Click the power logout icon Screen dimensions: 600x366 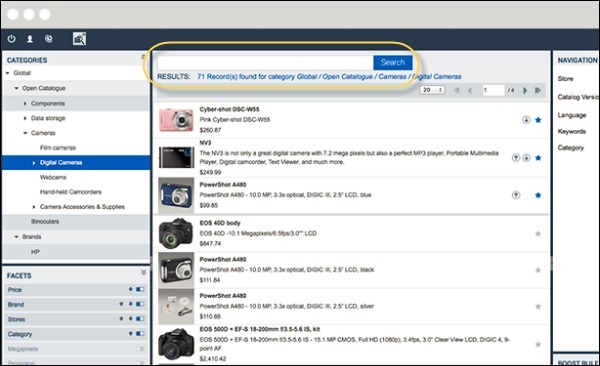coord(11,39)
